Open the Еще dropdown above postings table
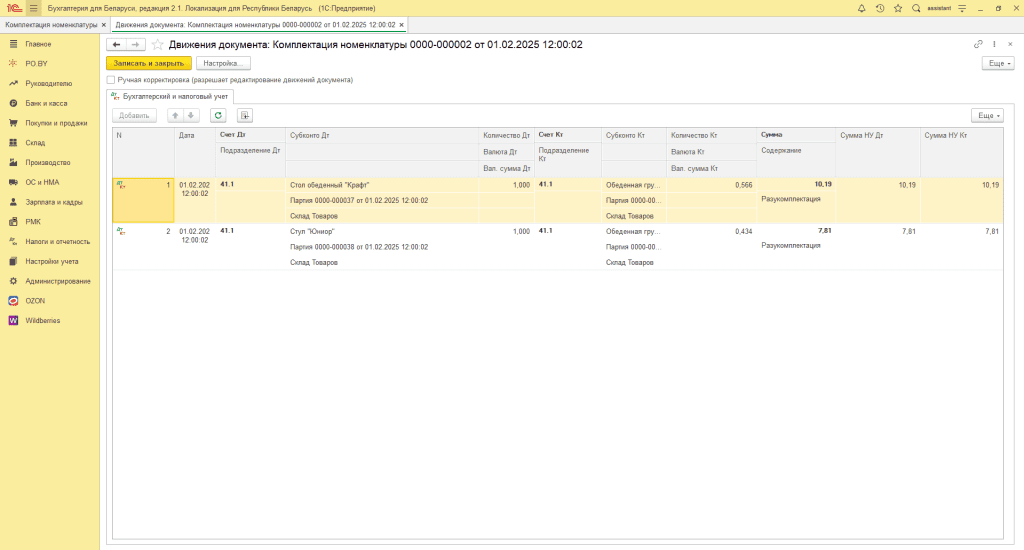Viewport: 1024px width, 550px height. click(987, 116)
